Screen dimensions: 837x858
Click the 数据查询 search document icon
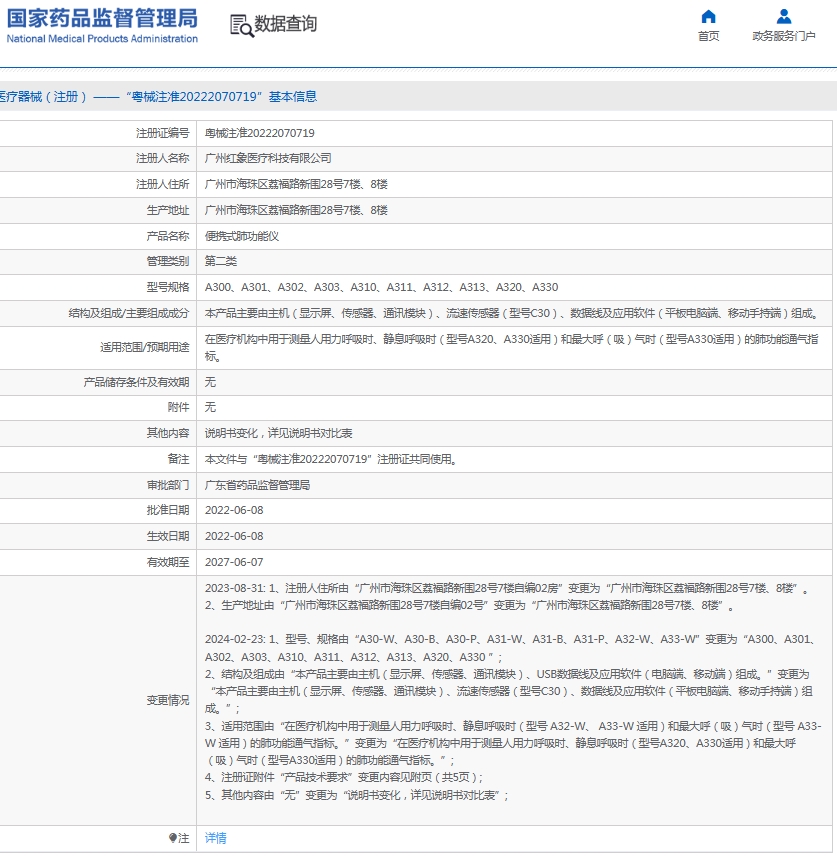pos(242,25)
